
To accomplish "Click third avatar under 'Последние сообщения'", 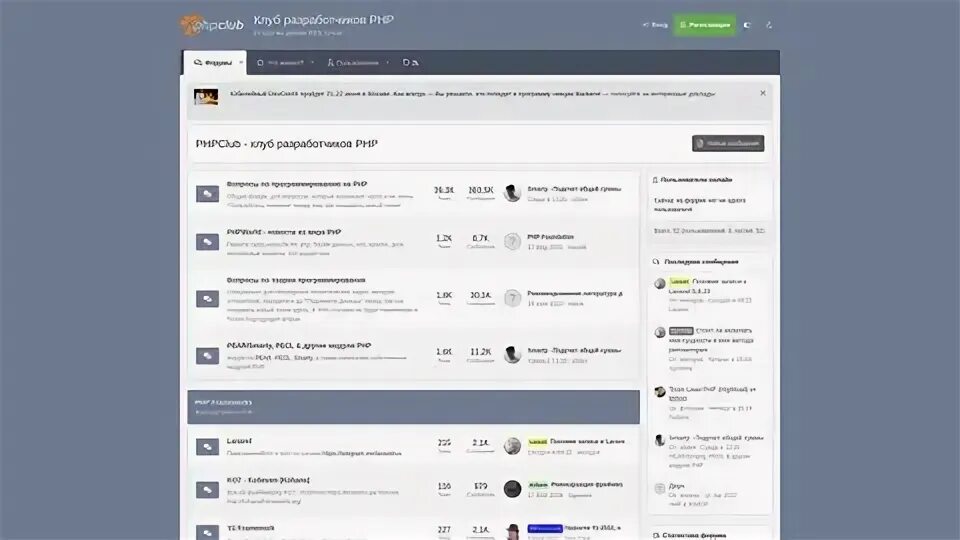I will pos(659,392).
